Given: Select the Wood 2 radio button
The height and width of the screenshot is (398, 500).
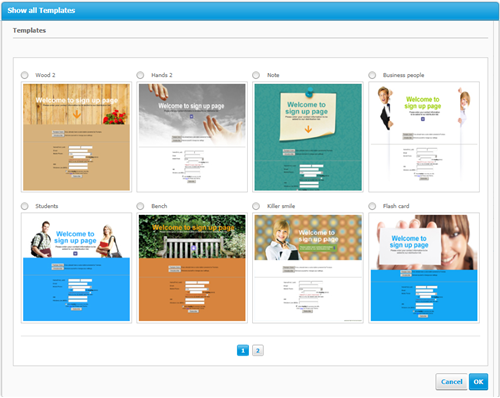Looking at the screenshot, I should click(25, 75).
